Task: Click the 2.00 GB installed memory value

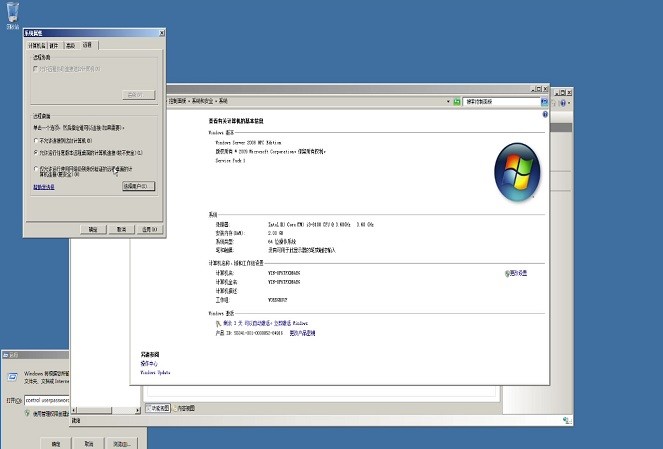Action: tap(275, 233)
